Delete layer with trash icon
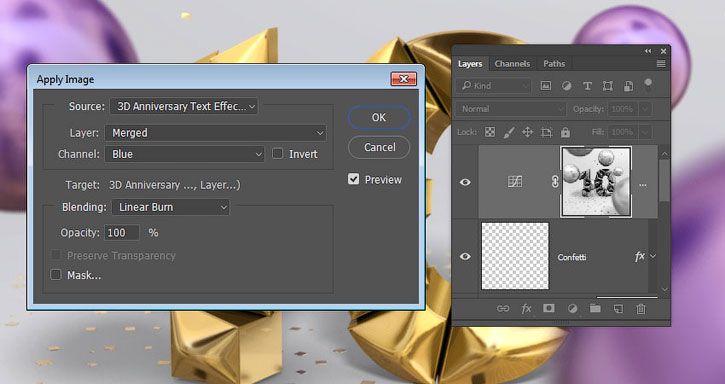This screenshot has width=725, height=384. (x=640, y=309)
